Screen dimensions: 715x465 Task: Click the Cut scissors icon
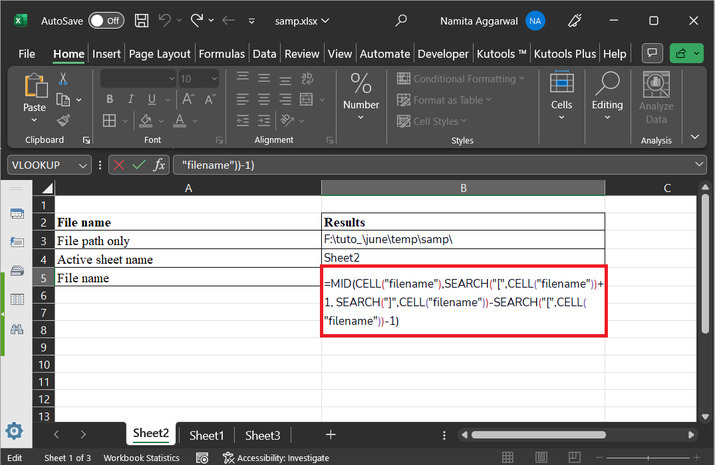pyautogui.click(x=64, y=79)
